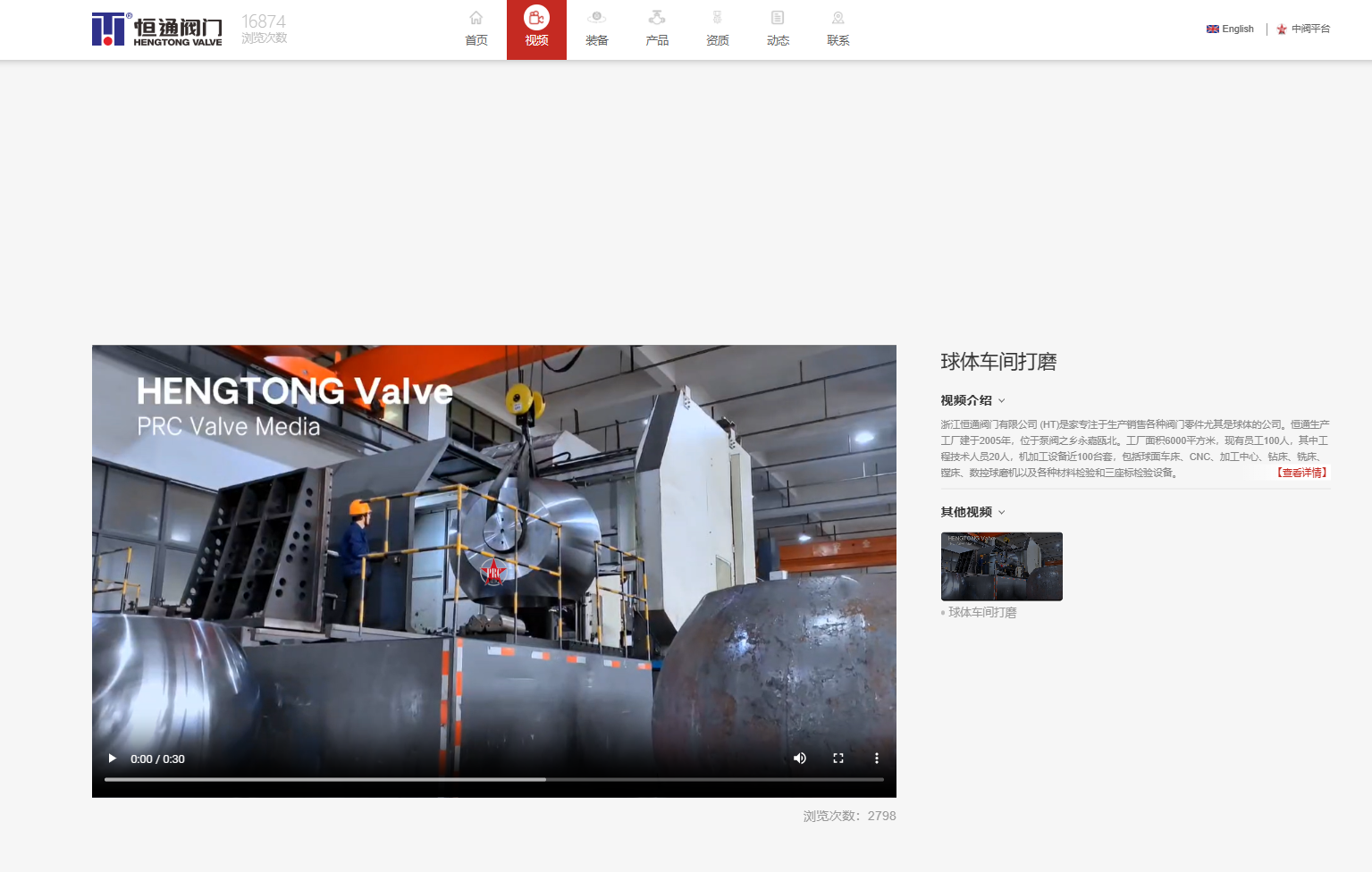Click 【查看详情】 view details link
This screenshot has width=1372, height=872.
coord(1301,473)
